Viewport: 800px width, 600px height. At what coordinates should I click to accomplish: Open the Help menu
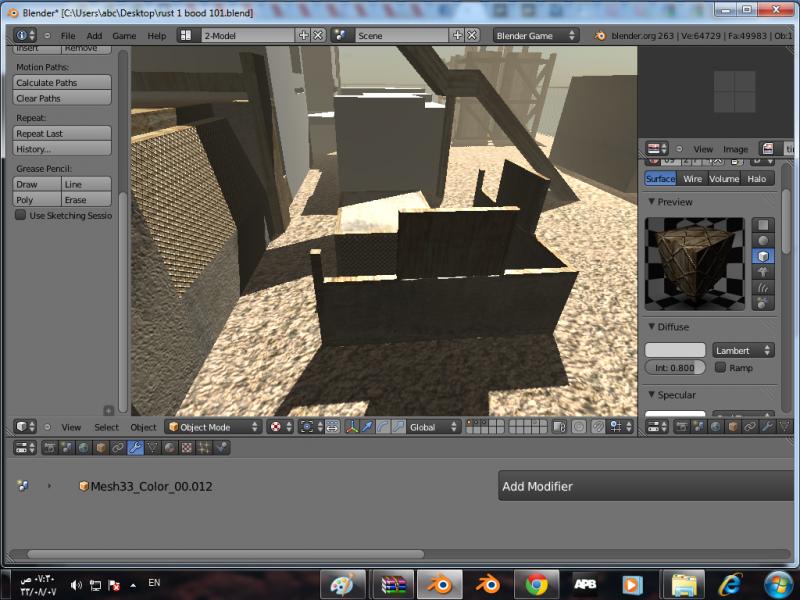coord(157,36)
